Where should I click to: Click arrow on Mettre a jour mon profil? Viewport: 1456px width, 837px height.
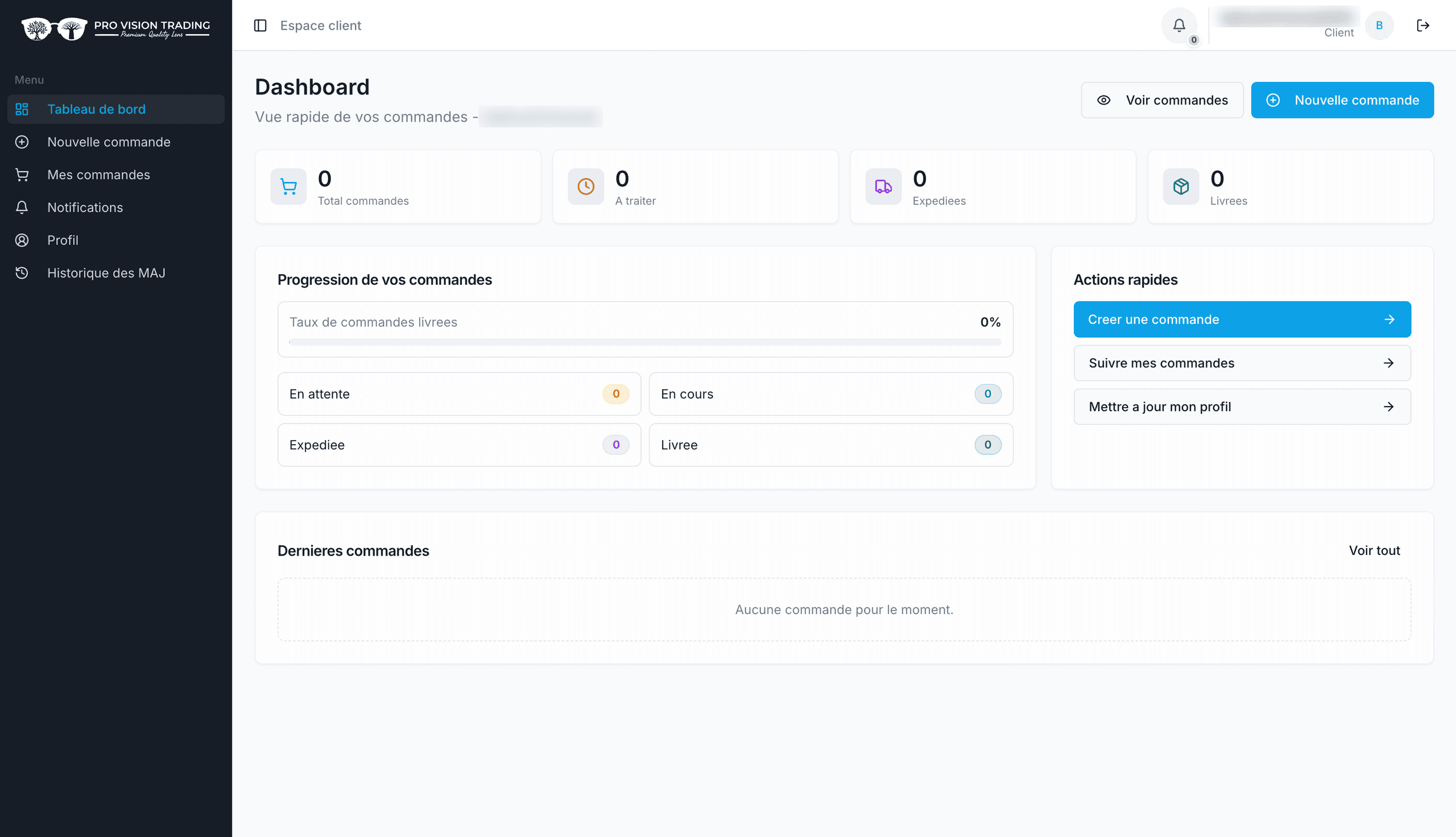pyautogui.click(x=1389, y=407)
